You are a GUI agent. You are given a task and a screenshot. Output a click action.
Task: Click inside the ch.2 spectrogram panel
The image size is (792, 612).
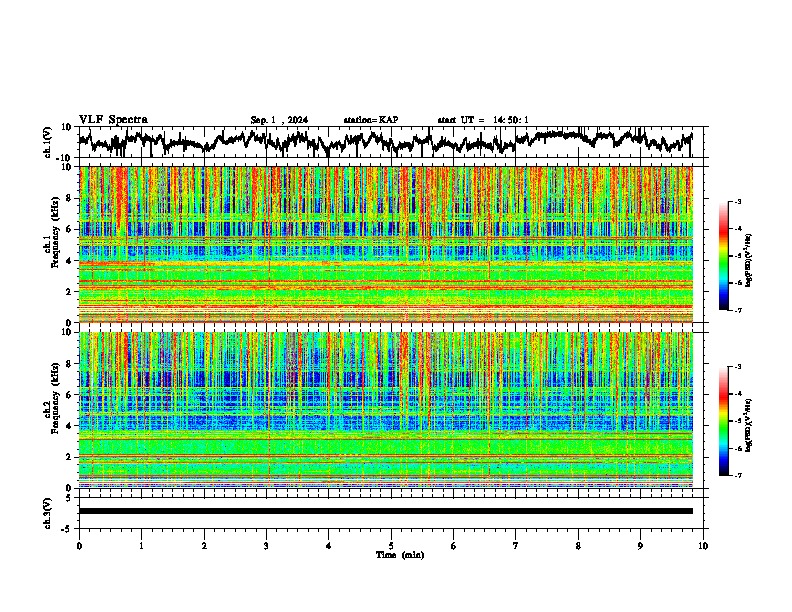386,410
